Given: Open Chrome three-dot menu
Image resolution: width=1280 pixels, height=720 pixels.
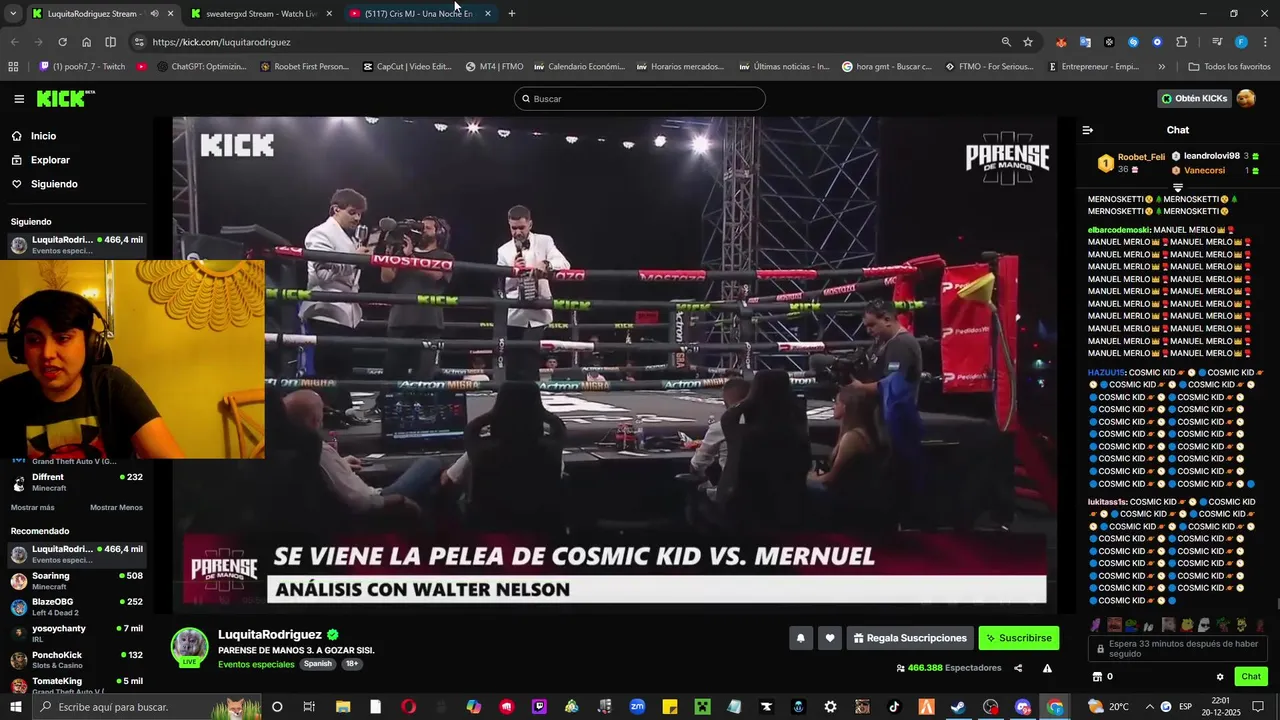Looking at the screenshot, I should click(x=1263, y=42).
